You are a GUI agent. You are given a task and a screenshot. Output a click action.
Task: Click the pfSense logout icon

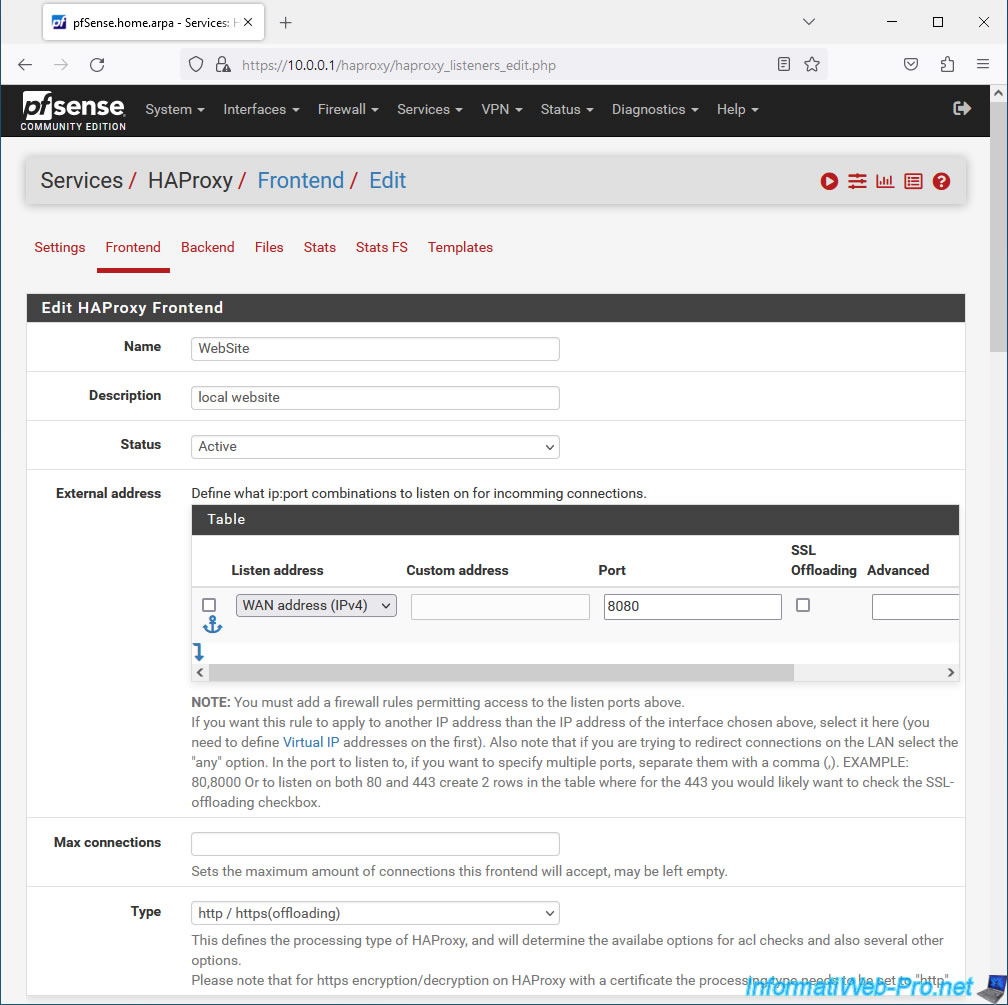[961, 108]
